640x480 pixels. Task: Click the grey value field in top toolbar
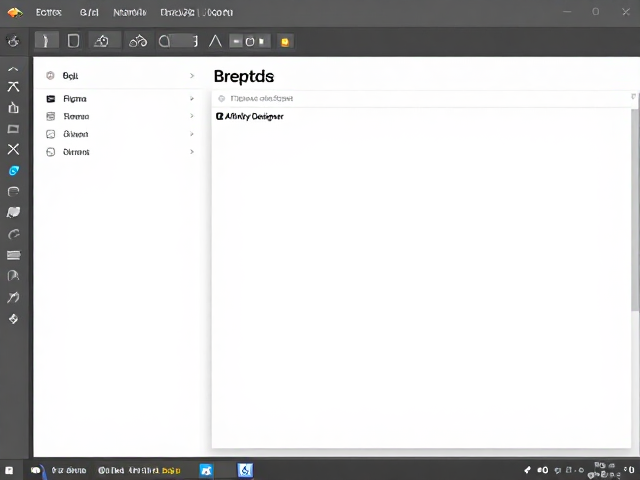[184, 41]
